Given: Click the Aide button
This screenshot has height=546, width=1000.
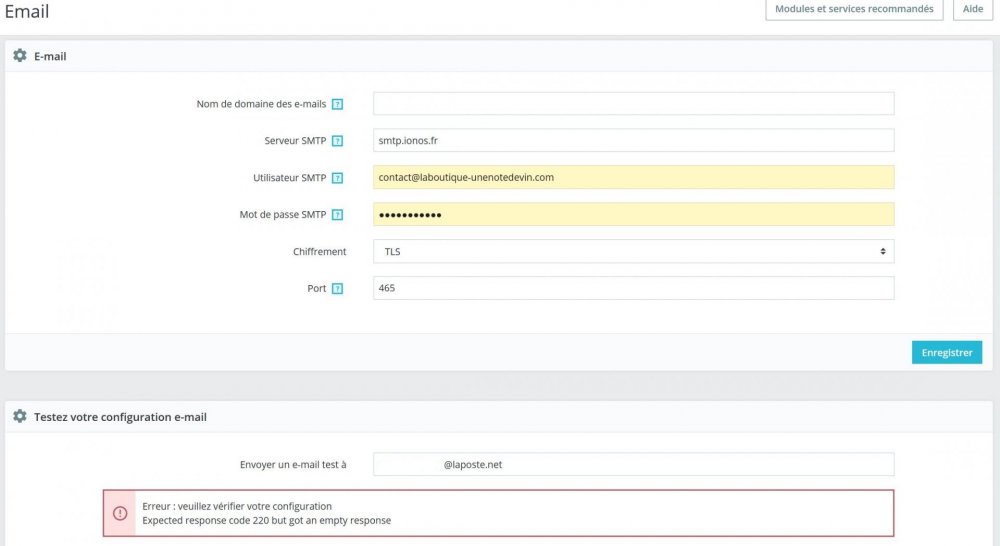Looking at the screenshot, I should pos(973,9).
